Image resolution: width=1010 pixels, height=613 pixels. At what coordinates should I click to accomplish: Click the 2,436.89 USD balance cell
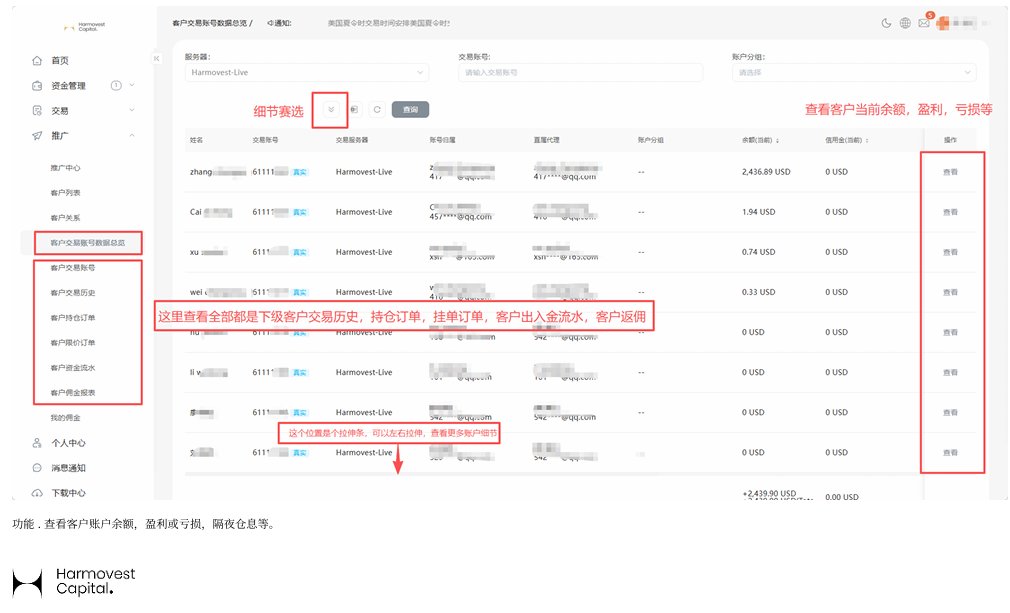coord(766,172)
